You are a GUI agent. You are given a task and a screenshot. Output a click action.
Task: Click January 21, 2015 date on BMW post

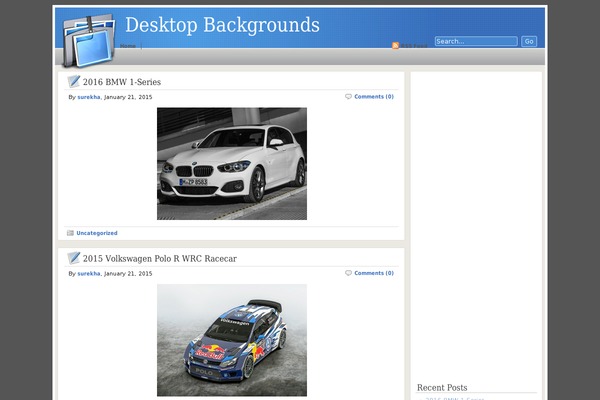pos(128,97)
